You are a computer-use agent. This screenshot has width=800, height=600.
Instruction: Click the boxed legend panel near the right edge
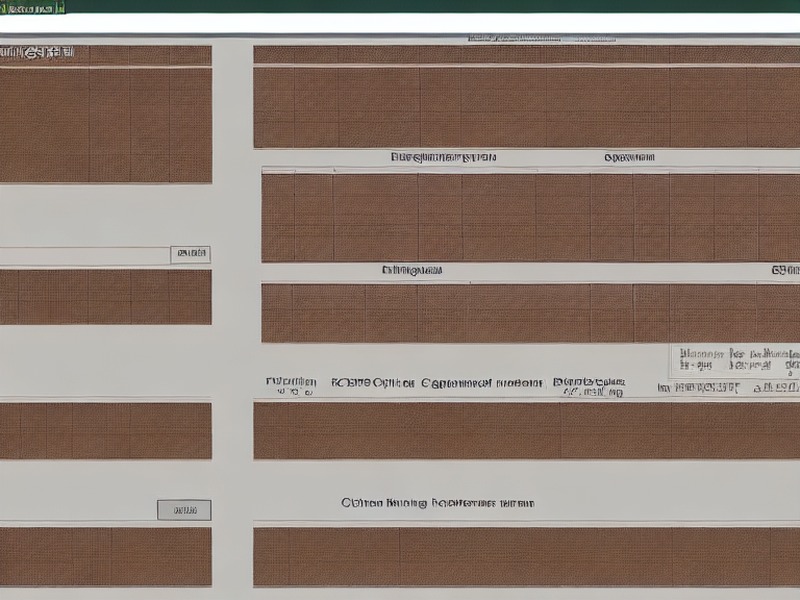coord(735,361)
